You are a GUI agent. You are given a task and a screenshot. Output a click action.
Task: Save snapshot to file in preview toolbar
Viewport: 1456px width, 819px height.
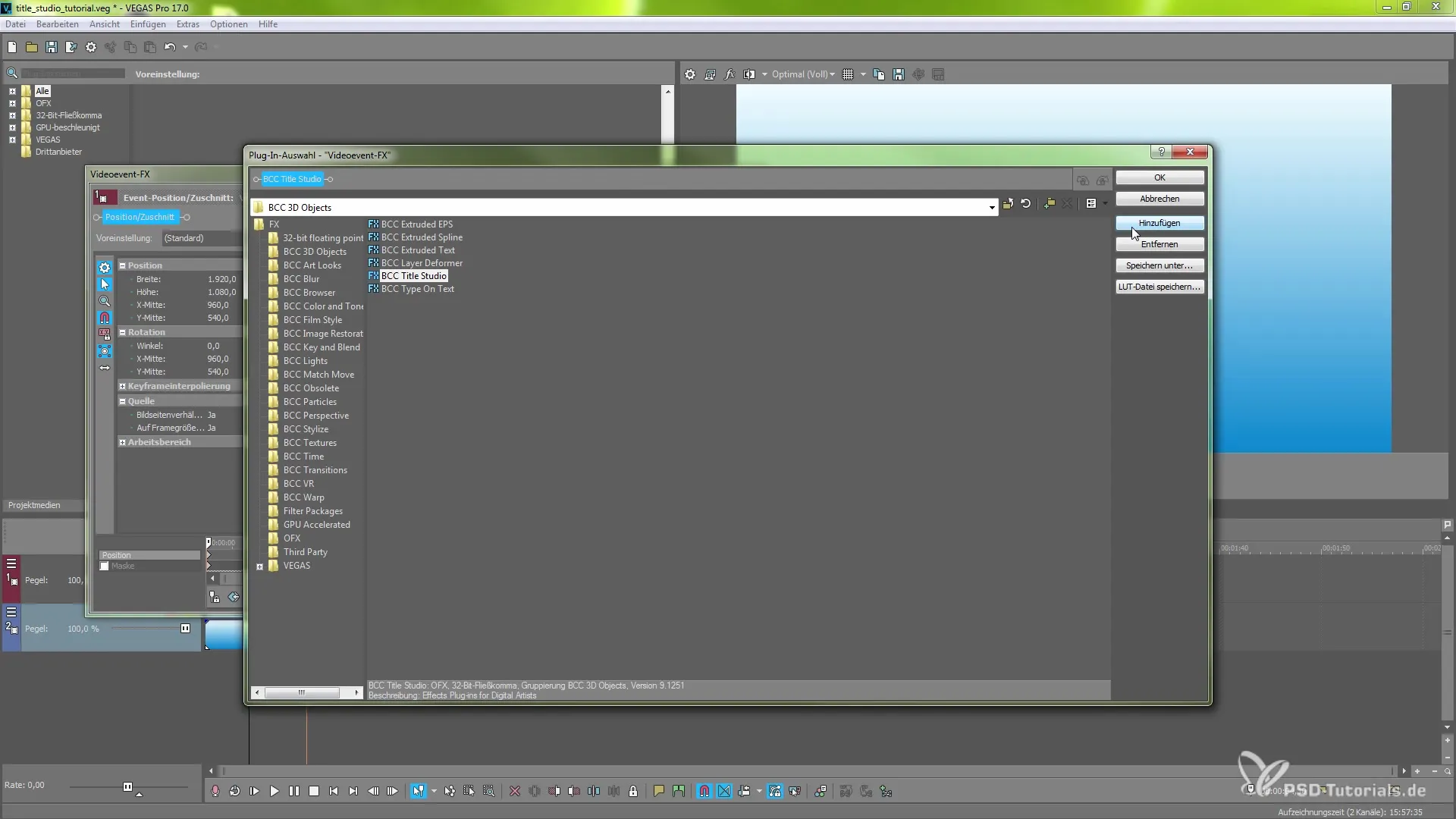(x=899, y=74)
